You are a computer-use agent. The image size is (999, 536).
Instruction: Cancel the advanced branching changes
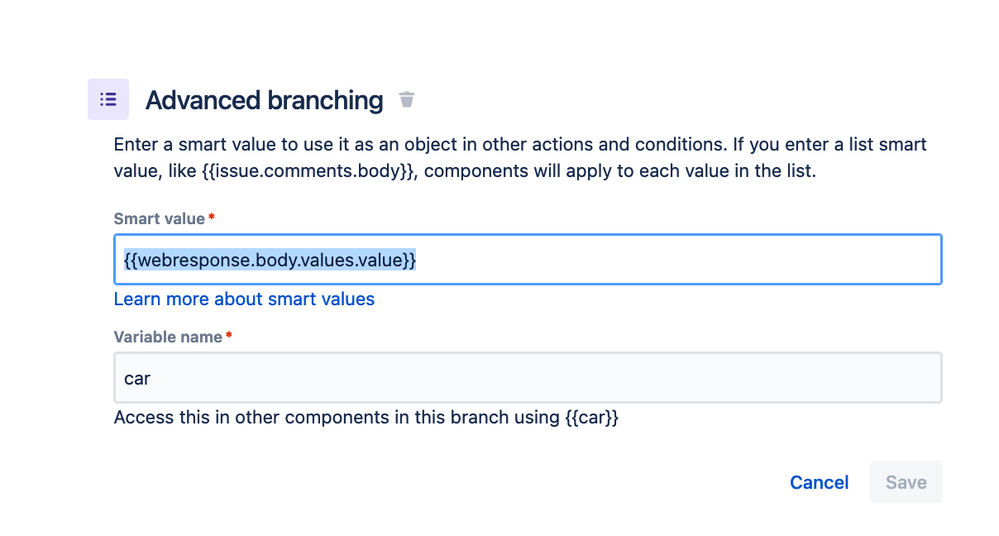(818, 482)
